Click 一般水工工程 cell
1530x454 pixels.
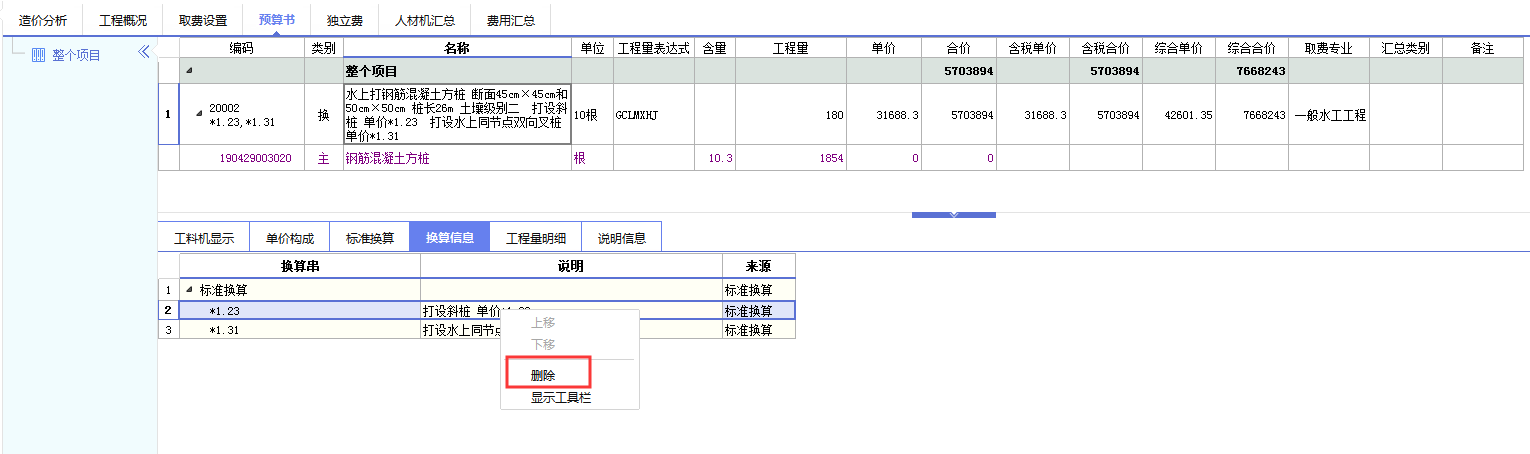click(1329, 114)
